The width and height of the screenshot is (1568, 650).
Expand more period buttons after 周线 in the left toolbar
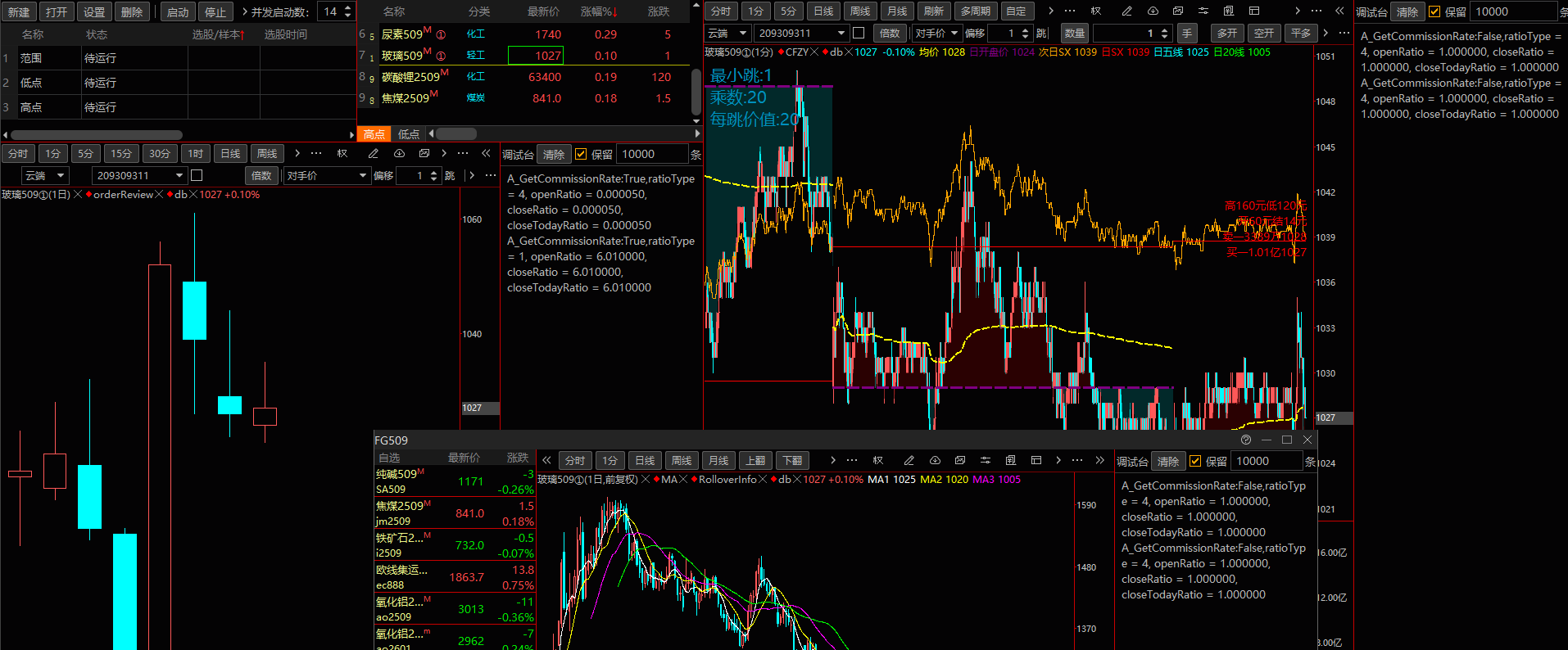[297, 154]
